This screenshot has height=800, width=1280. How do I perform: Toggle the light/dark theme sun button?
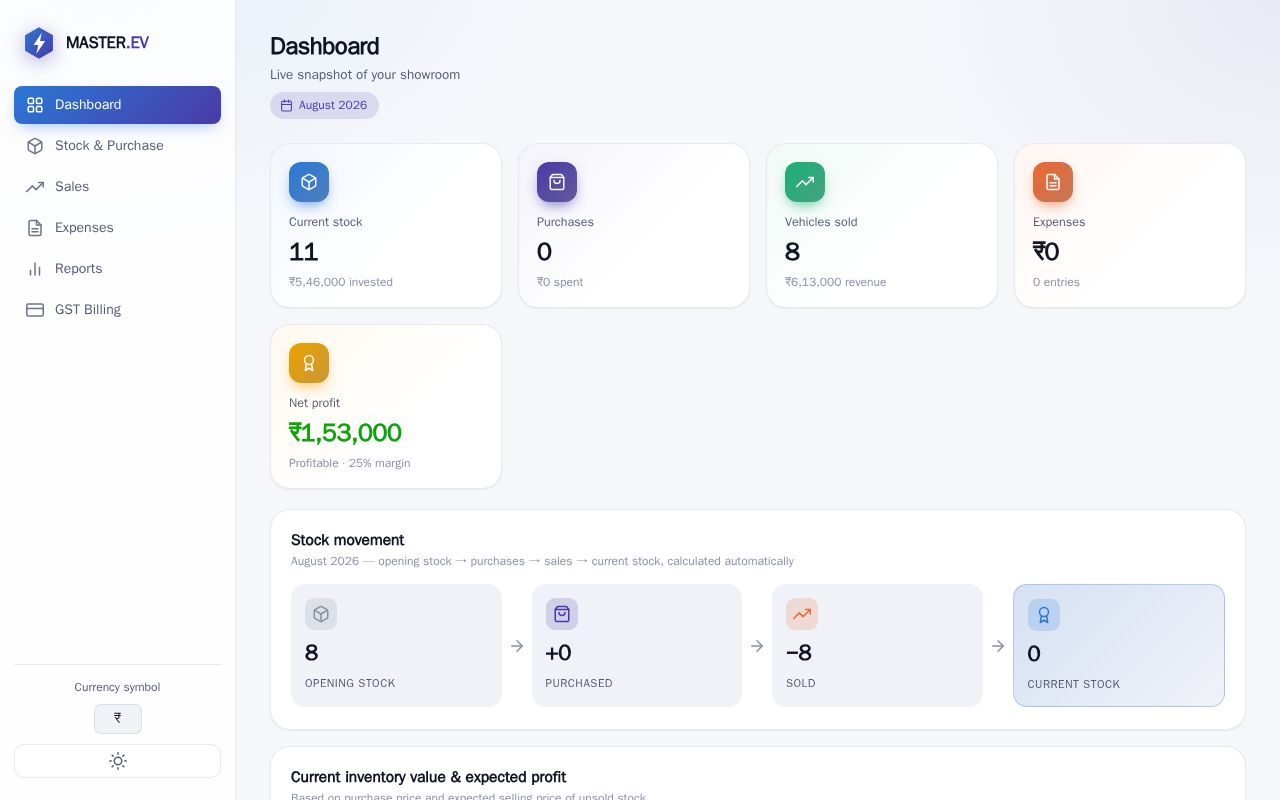(x=118, y=761)
